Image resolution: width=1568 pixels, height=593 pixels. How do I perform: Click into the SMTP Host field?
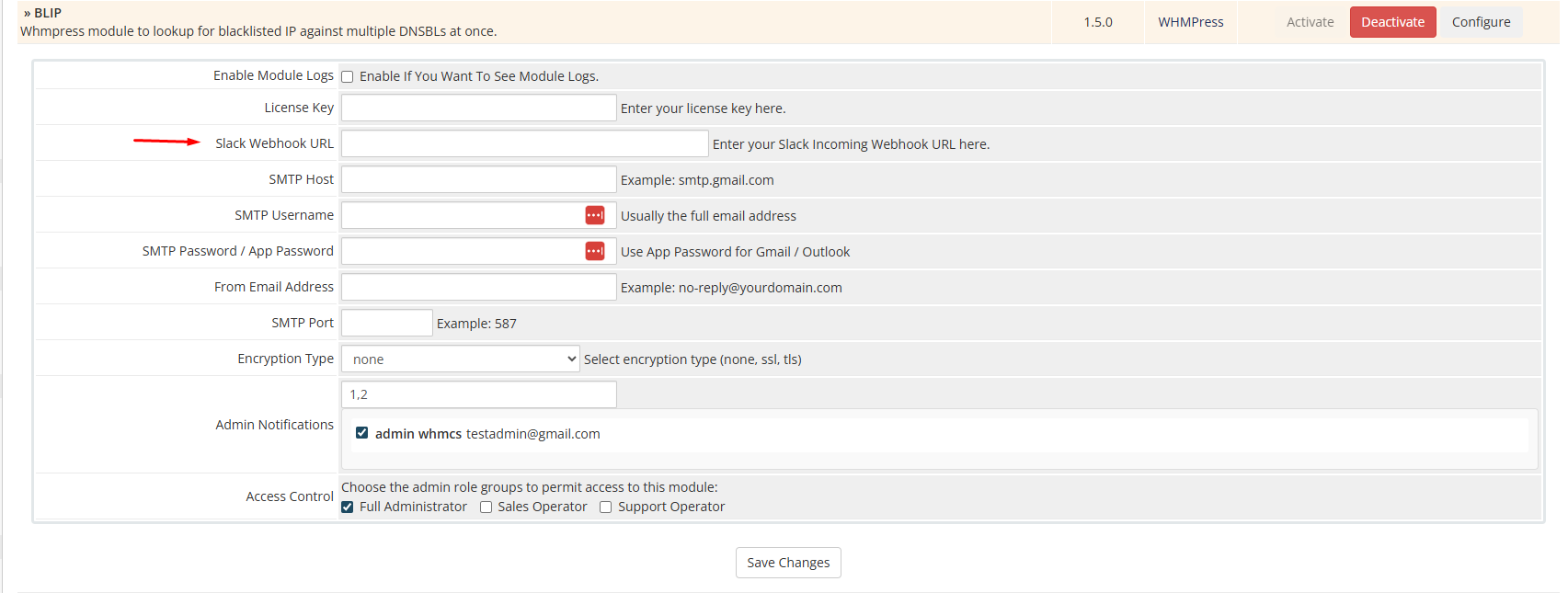[478, 180]
